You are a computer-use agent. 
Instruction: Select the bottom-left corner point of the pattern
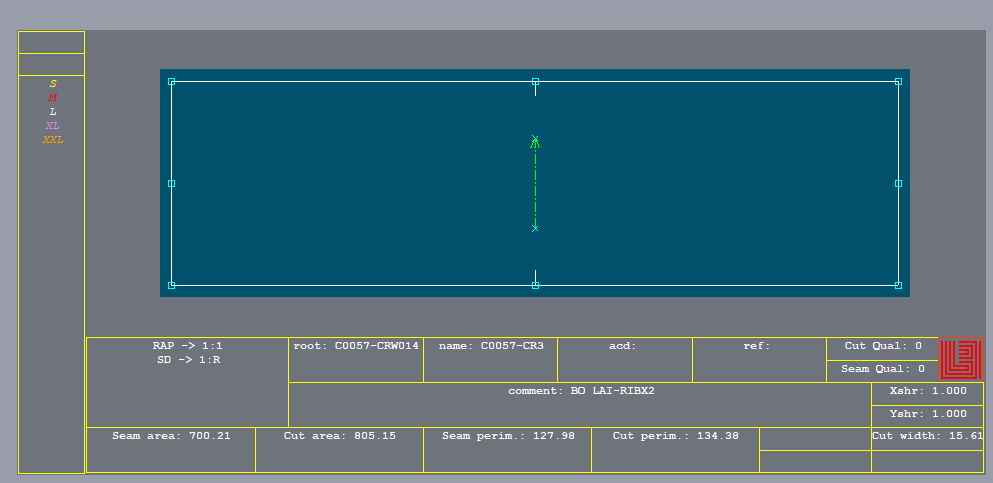(x=171, y=285)
